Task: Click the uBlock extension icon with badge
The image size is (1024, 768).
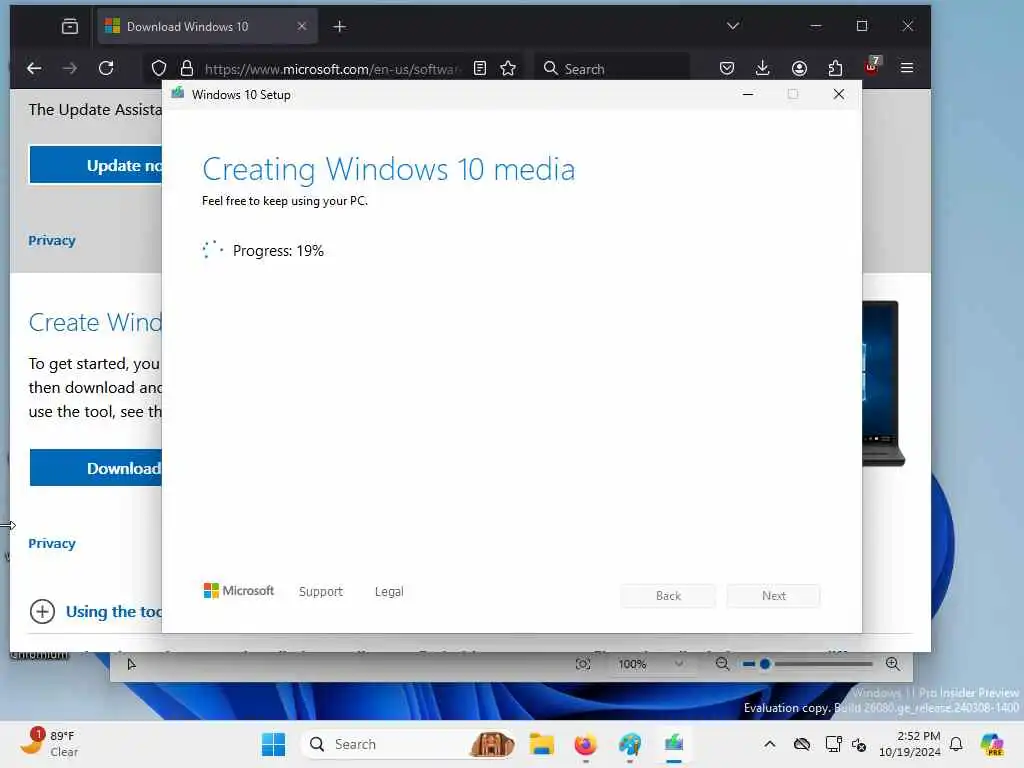Action: tap(872, 66)
